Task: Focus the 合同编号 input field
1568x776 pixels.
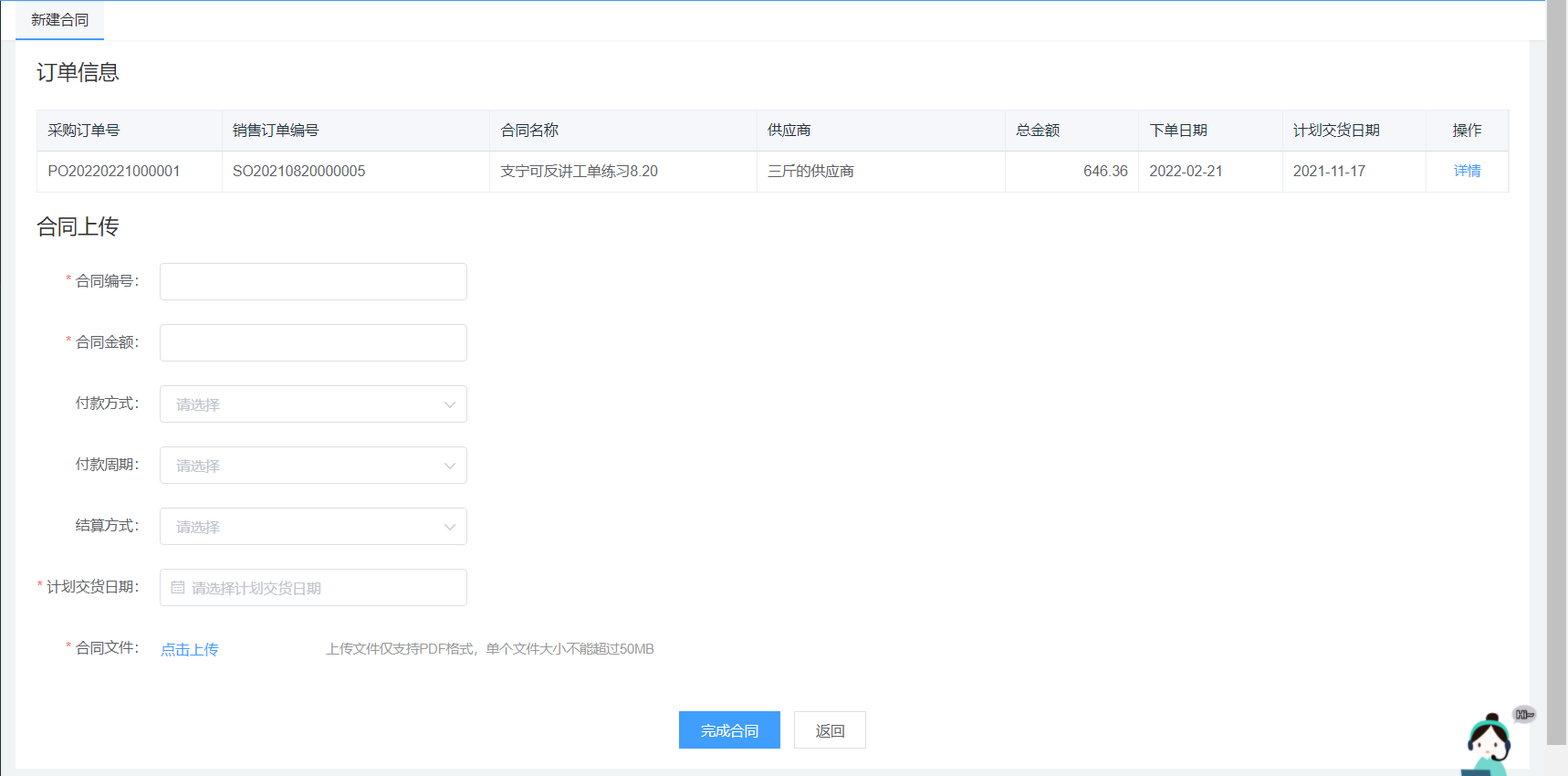Action: coord(313,281)
